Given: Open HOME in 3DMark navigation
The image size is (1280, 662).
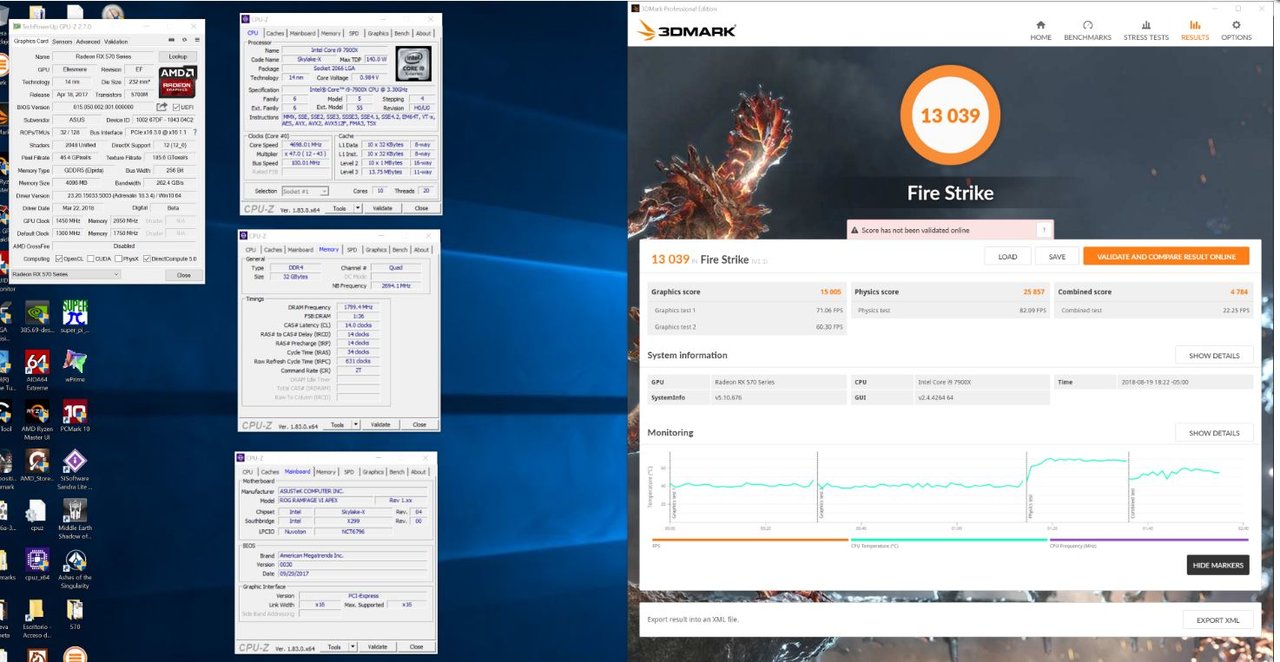Looking at the screenshot, I should pos(1041,30).
